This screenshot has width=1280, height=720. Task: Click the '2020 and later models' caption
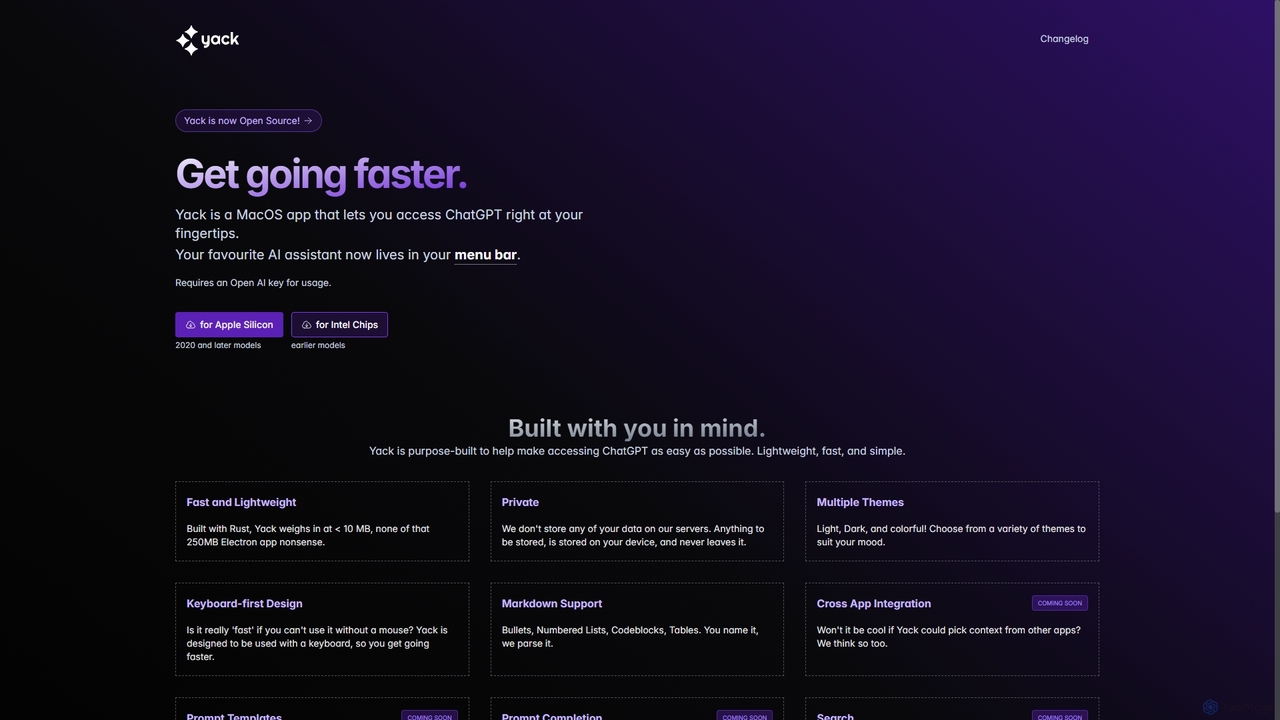point(218,346)
